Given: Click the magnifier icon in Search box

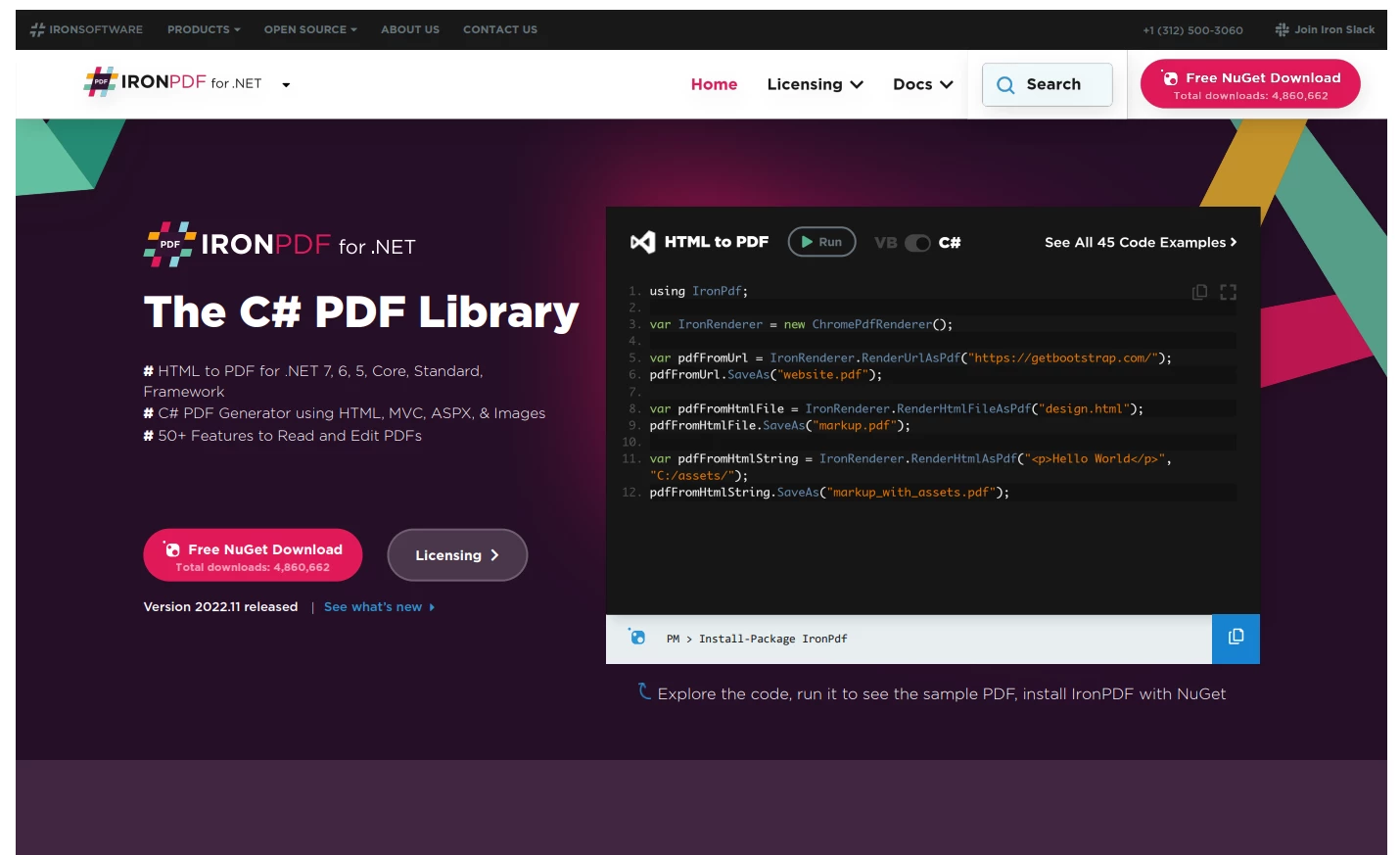Looking at the screenshot, I should pos(1005,85).
